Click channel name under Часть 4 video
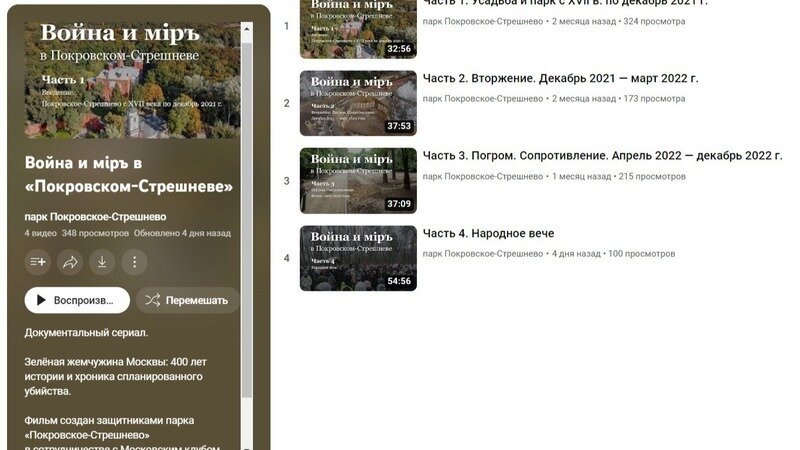 coord(483,254)
